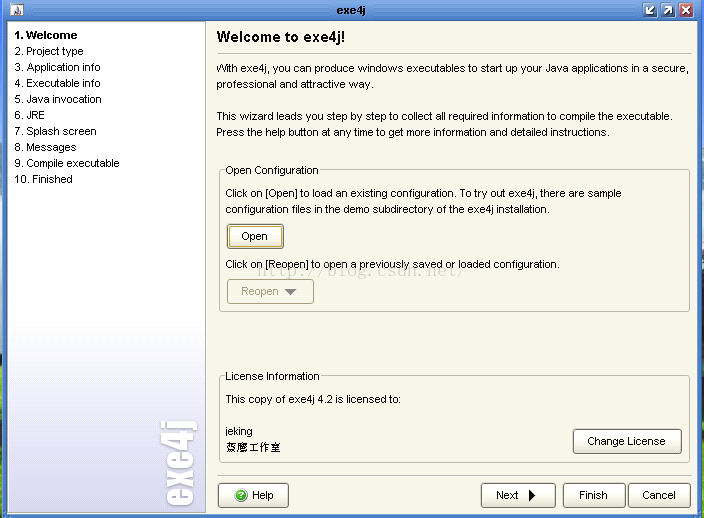Image resolution: width=704 pixels, height=518 pixels.
Task: Open Help with the green question icon
Action: click(253, 495)
